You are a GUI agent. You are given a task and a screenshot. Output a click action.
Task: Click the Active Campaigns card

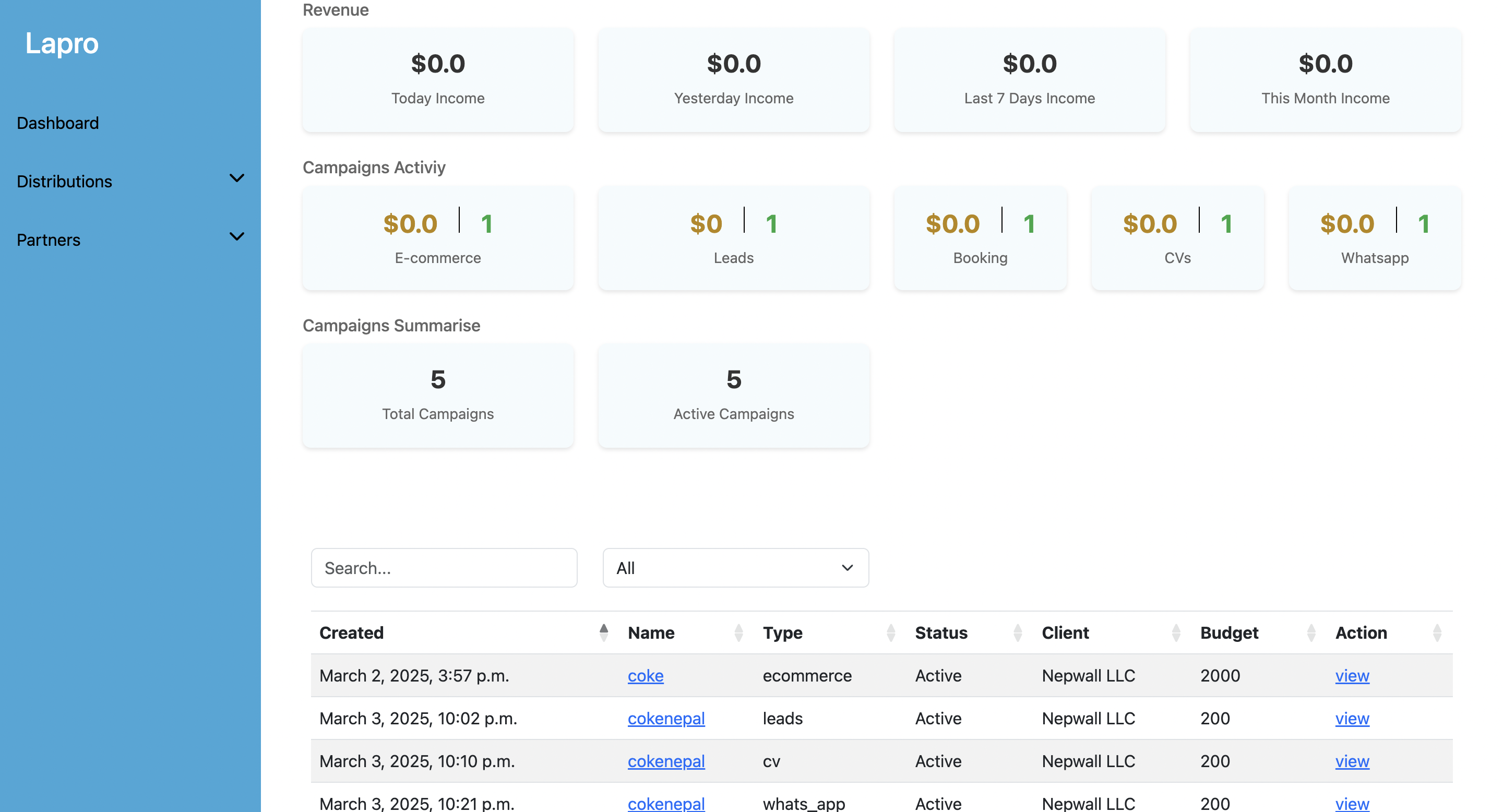pyautogui.click(x=733, y=396)
